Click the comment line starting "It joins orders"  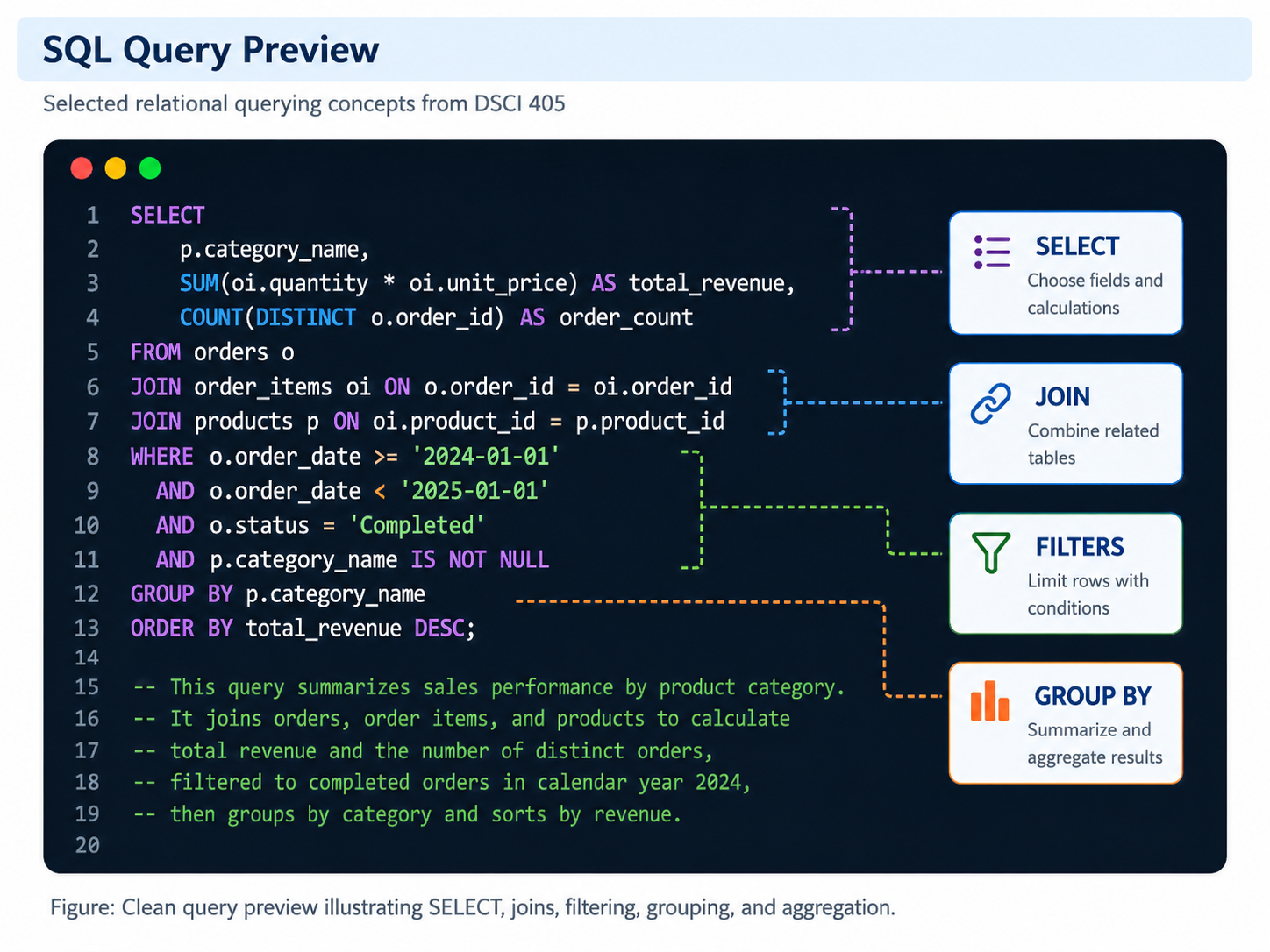pyautogui.click(x=462, y=719)
